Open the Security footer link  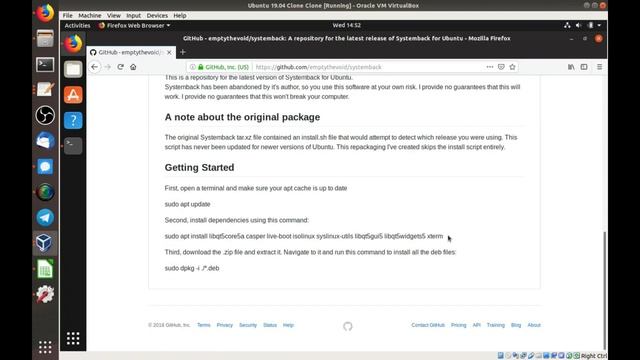click(x=248, y=325)
